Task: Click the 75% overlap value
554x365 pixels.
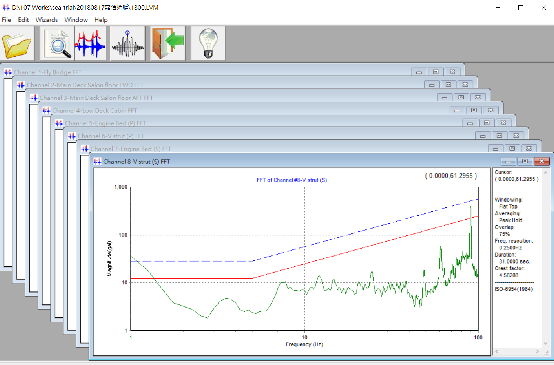Action: [x=505, y=234]
